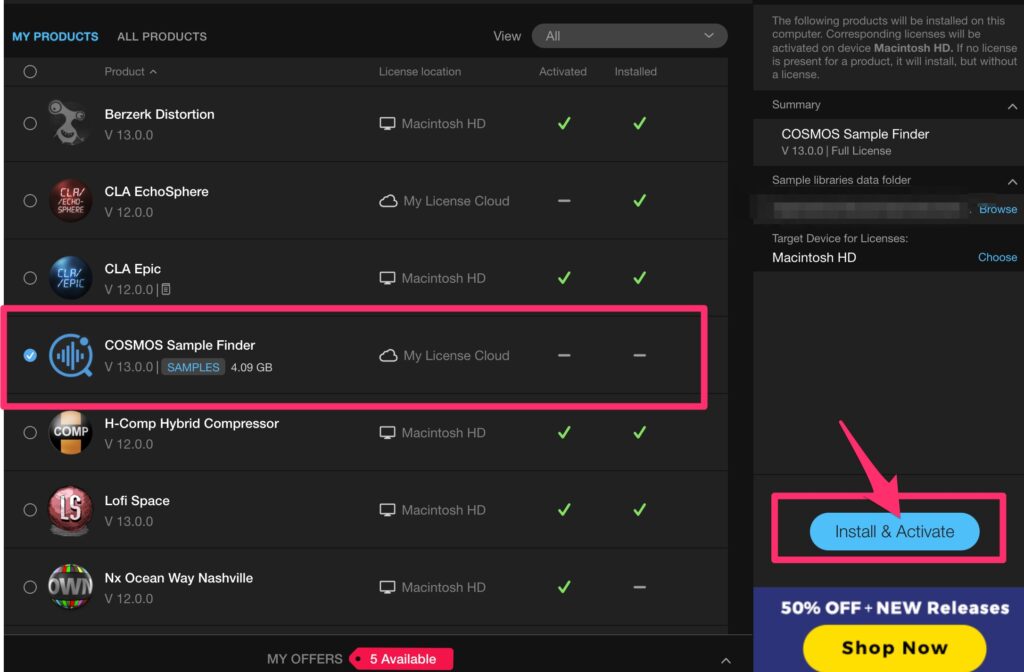The height and width of the screenshot is (672, 1024).
Task: Switch to the All Products tab
Action: (162, 37)
